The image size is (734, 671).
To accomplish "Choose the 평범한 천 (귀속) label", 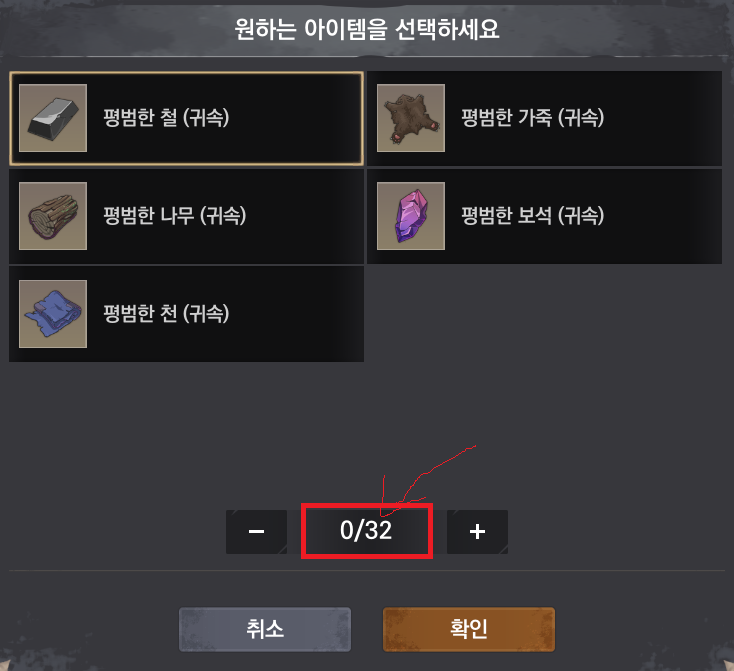I will (166, 313).
